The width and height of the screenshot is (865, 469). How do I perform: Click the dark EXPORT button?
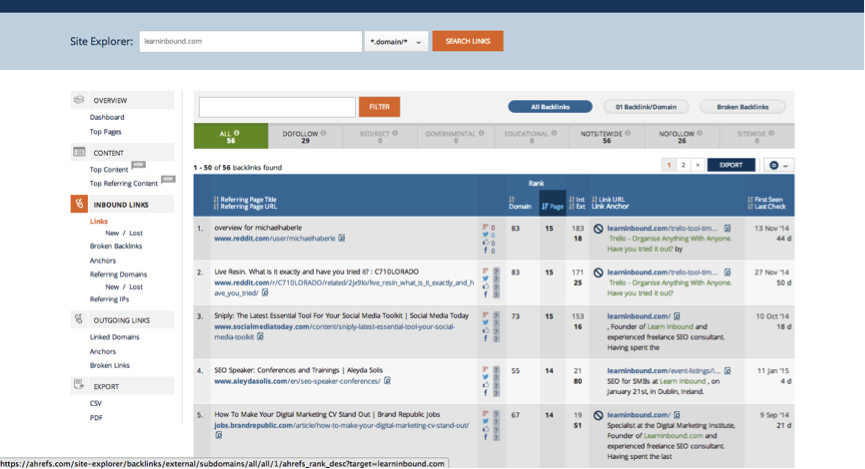pyautogui.click(x=731, y=165)
